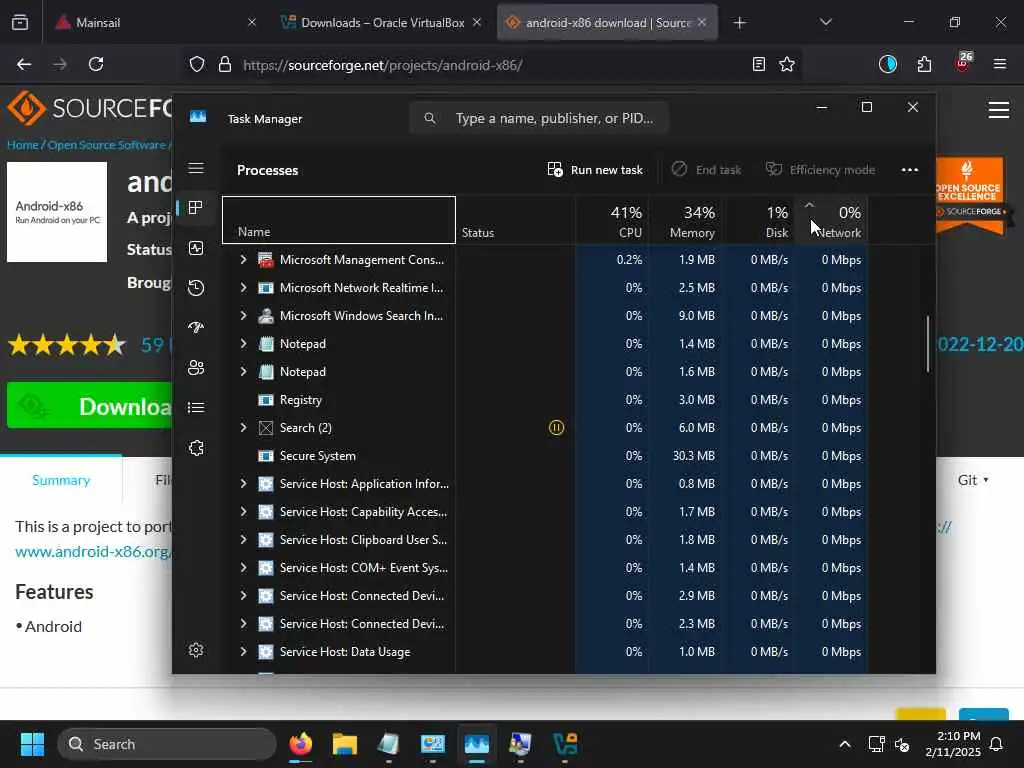Sort processes by CPU column

pyautogui.click(x=613, y=221)
